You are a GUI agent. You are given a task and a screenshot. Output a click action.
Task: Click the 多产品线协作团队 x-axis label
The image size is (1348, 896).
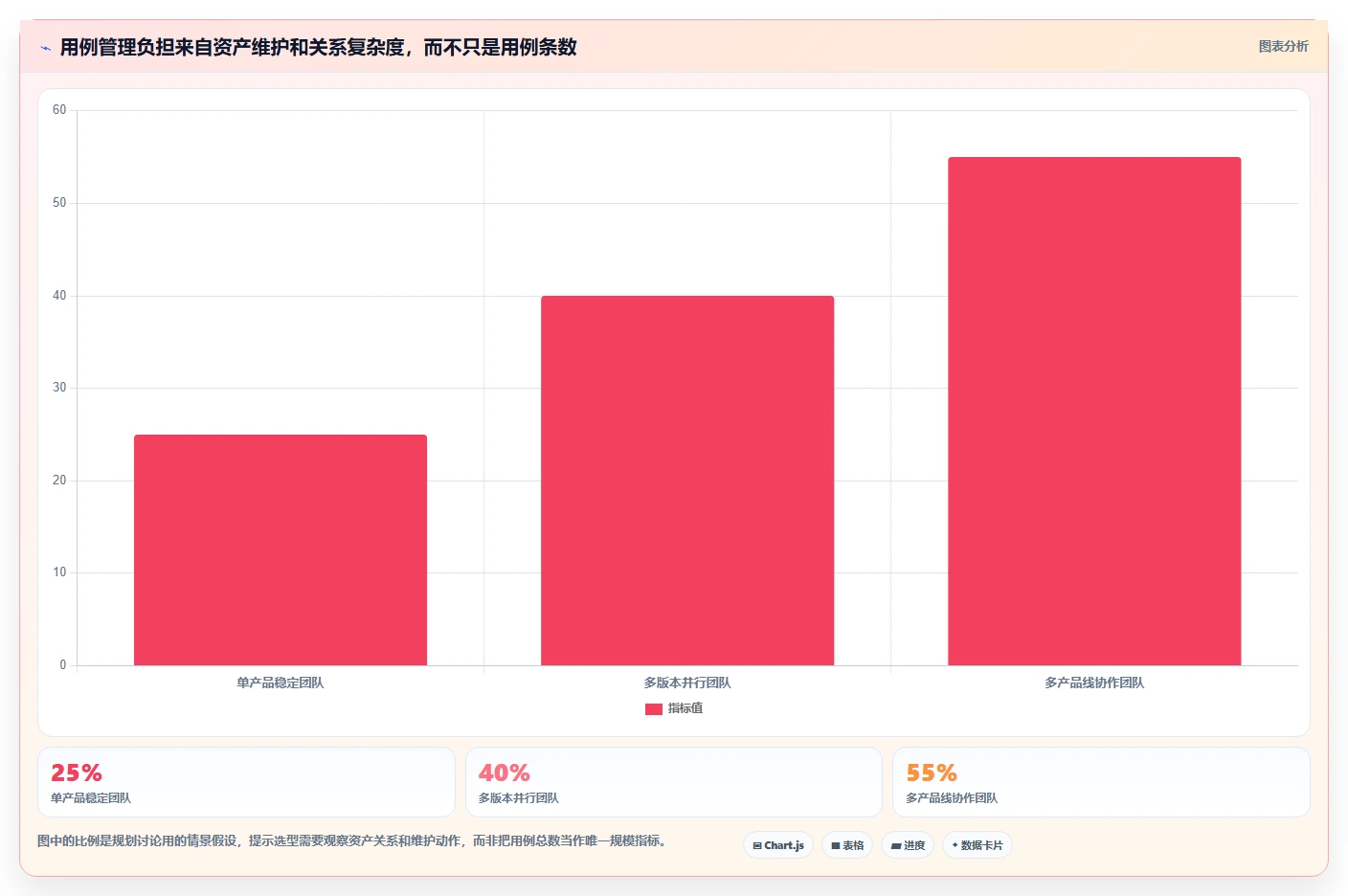point(1094,683)
